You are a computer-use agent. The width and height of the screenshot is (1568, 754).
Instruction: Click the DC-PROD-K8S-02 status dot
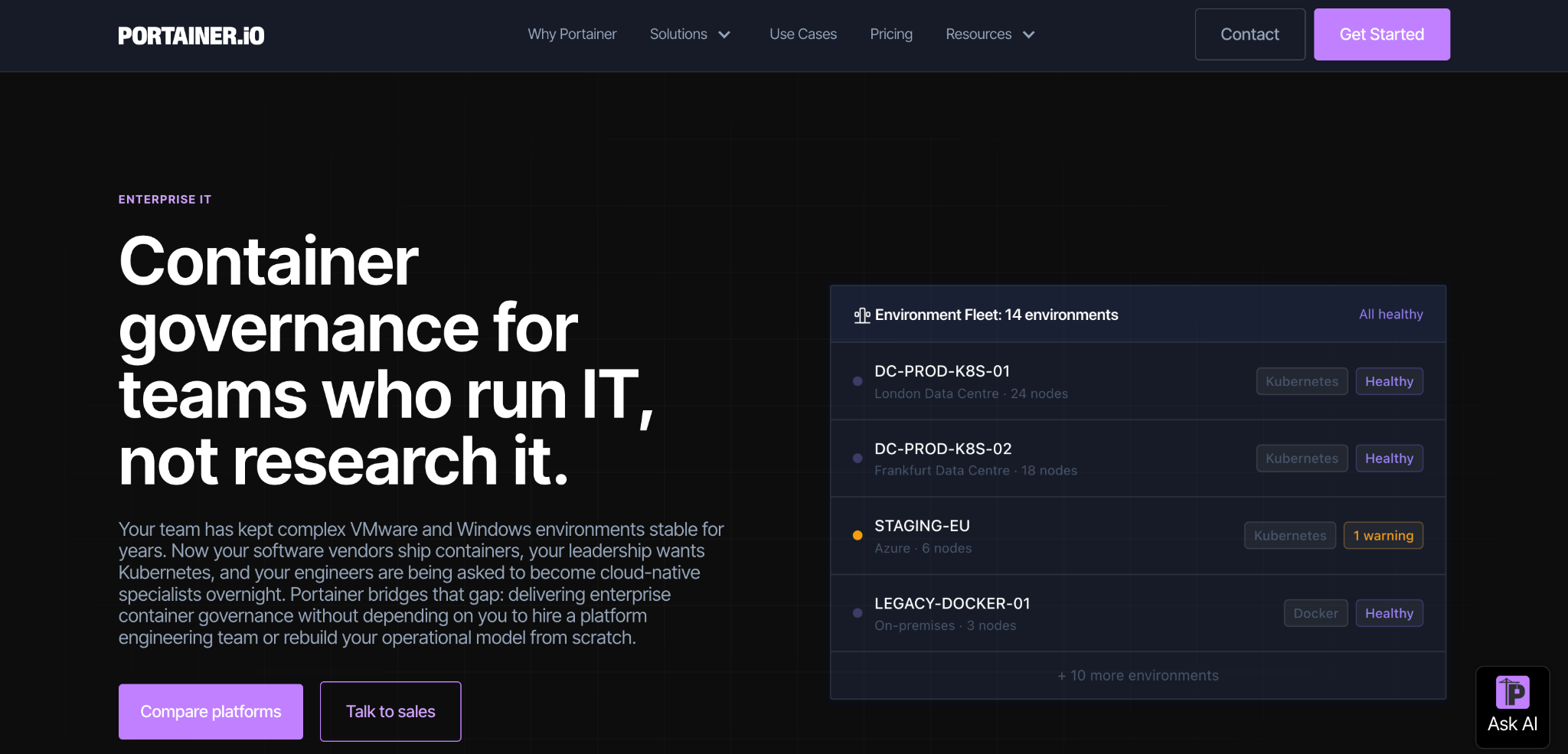[x=857, y=459]
